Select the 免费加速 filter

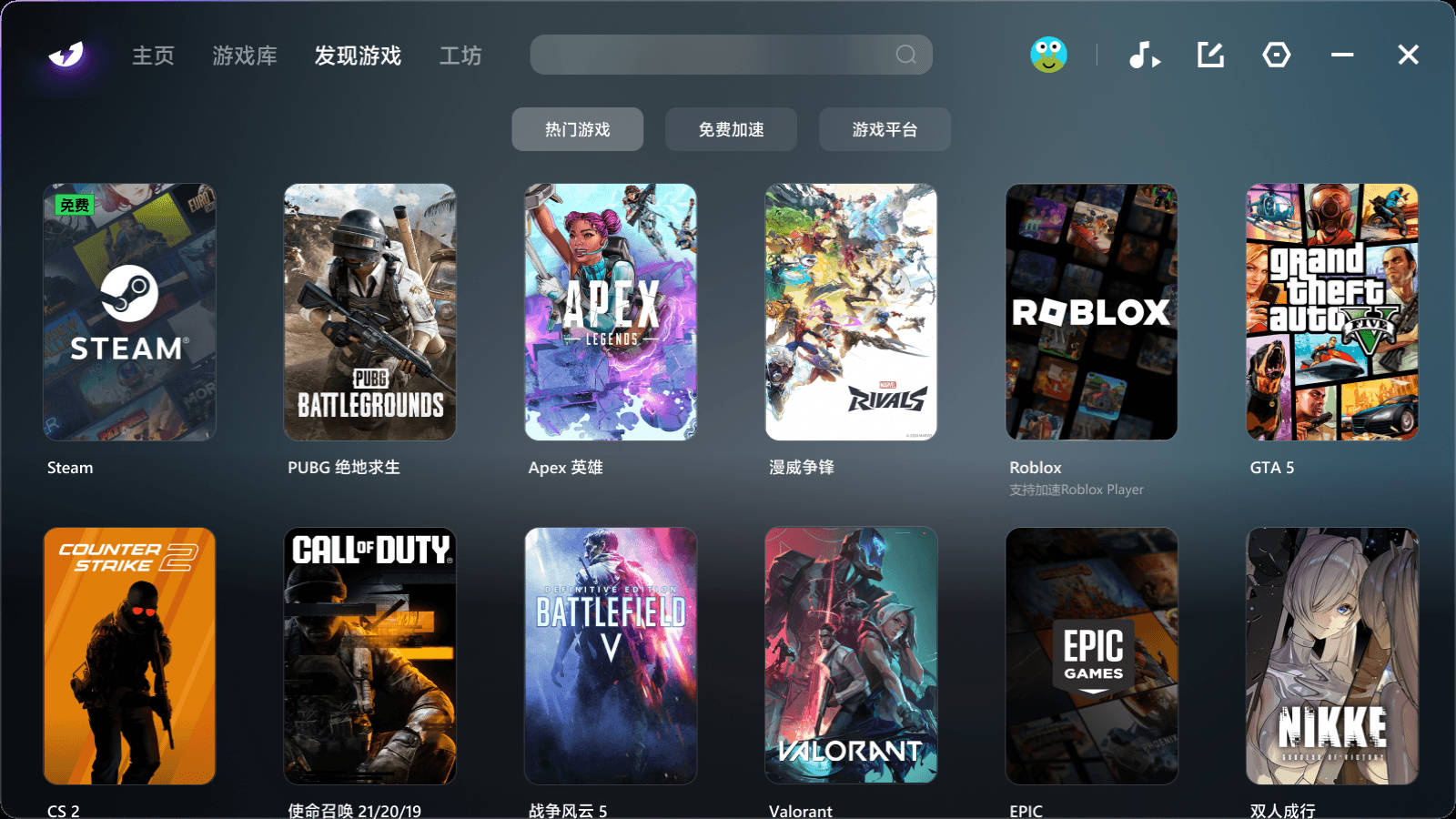(732, 129)
